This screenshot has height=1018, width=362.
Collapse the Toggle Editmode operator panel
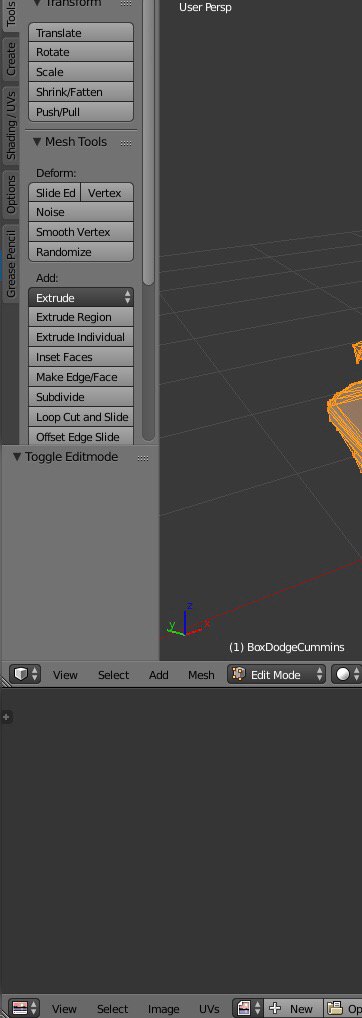[x=17, y=457]
